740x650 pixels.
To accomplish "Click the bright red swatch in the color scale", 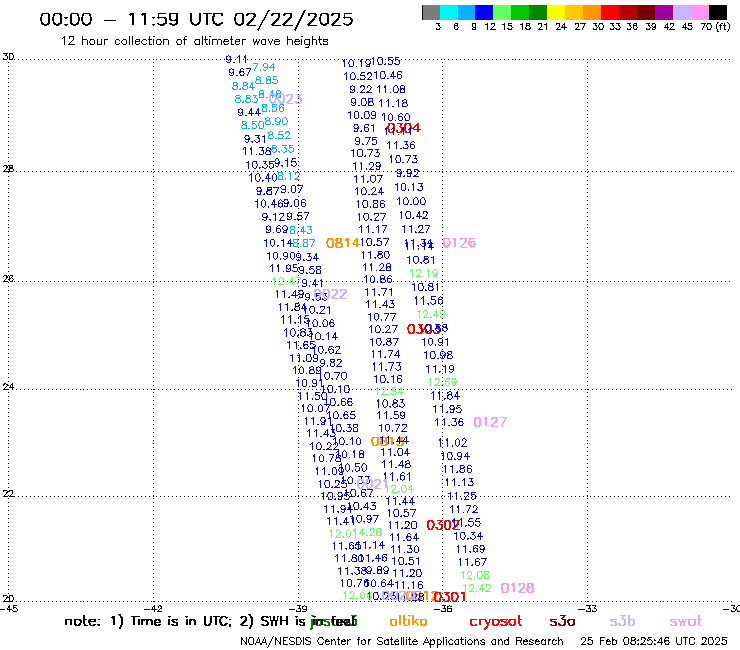I will [x=610, y=12].
